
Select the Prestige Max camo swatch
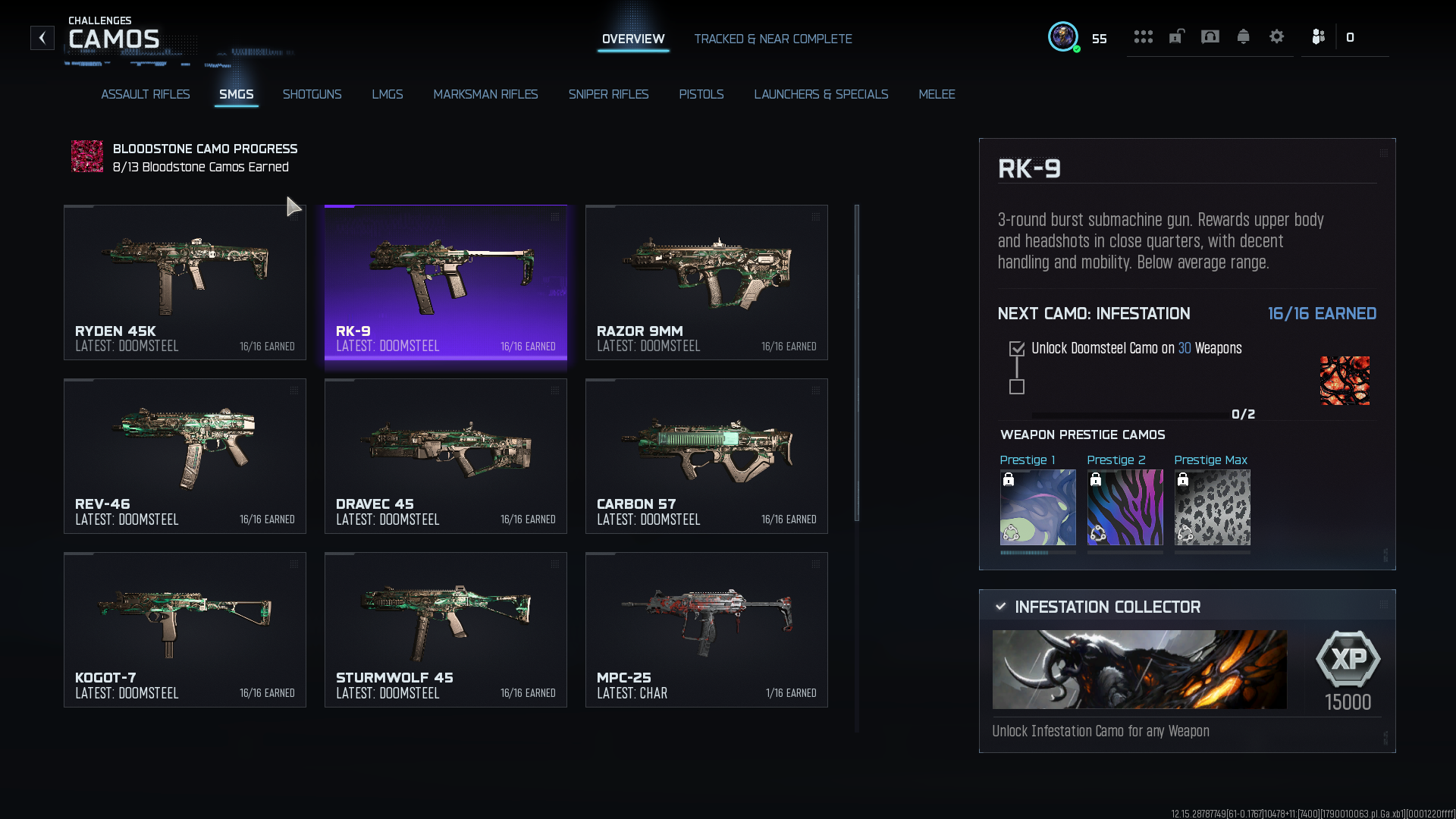click(1212, 507)
